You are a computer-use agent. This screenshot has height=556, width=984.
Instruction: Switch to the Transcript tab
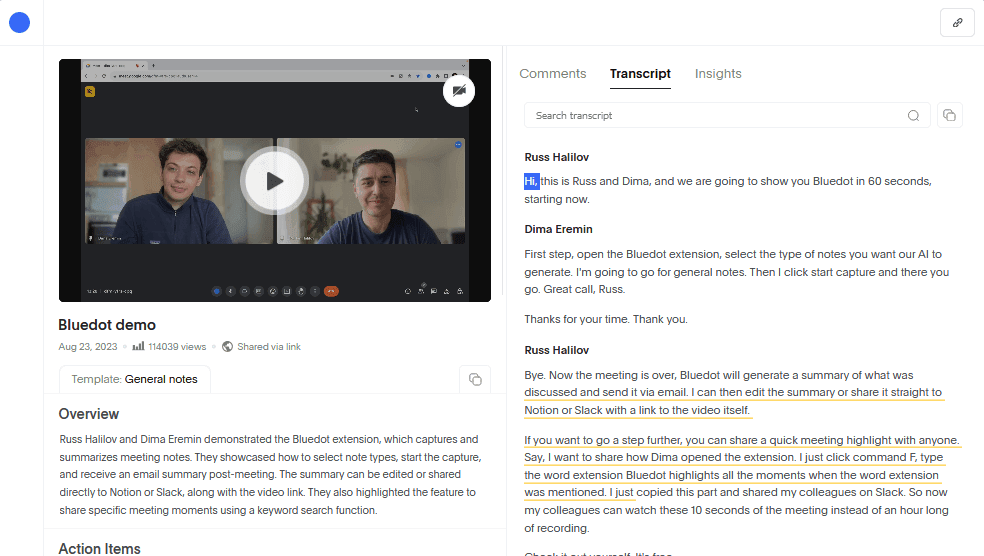coord(640,73)
